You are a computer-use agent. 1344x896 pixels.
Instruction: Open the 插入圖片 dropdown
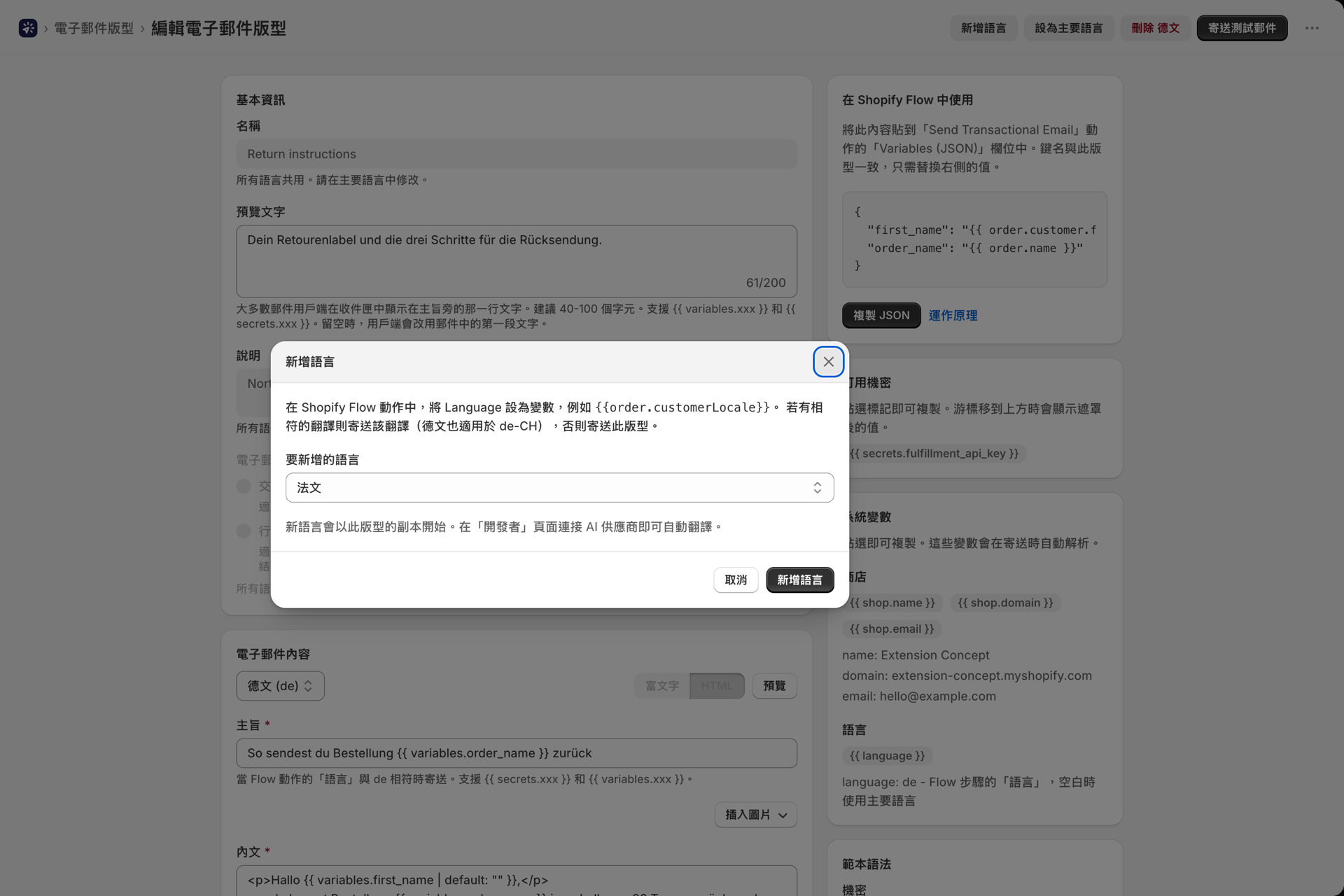(x=755, y=815)
